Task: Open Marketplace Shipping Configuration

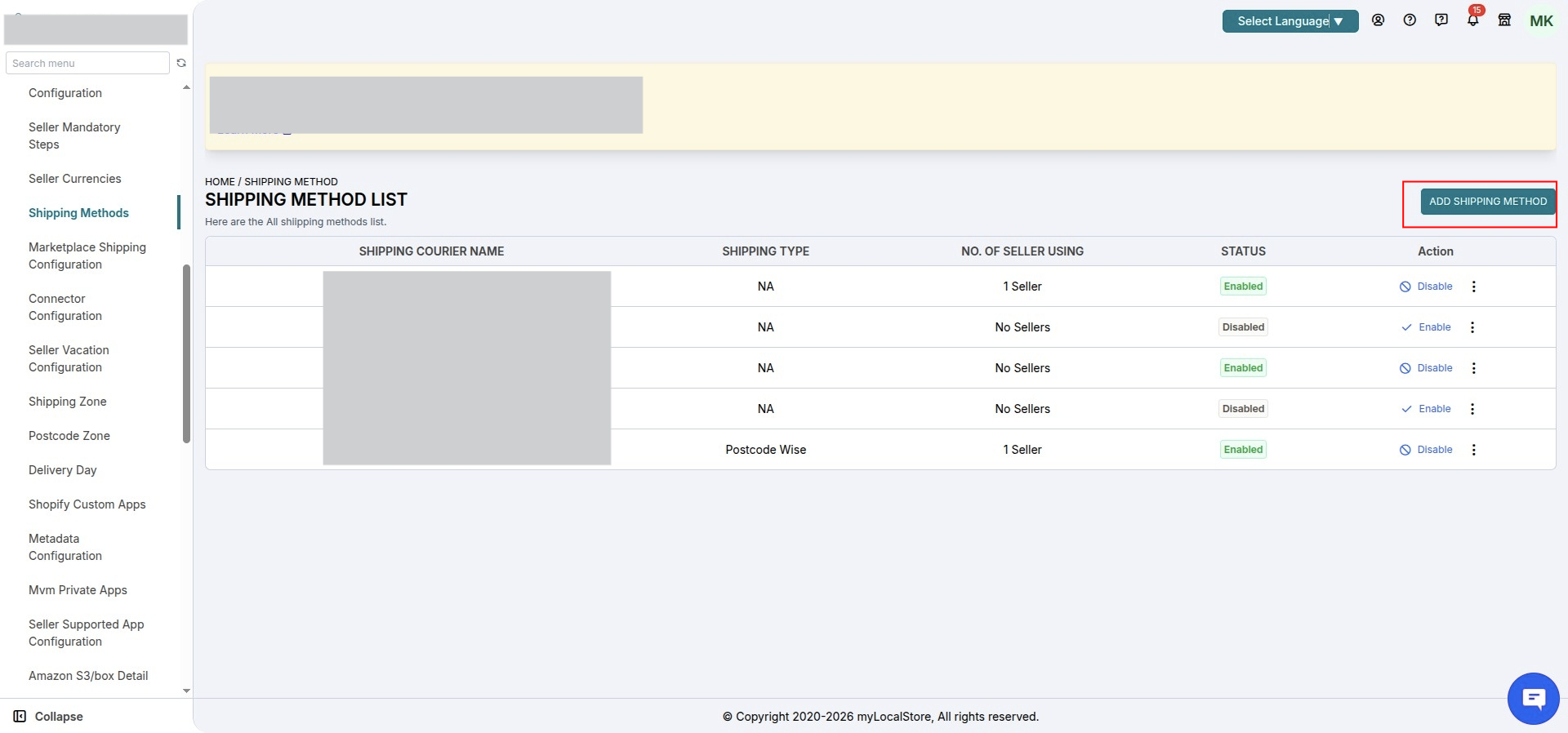Action: [x=87, y=255]
